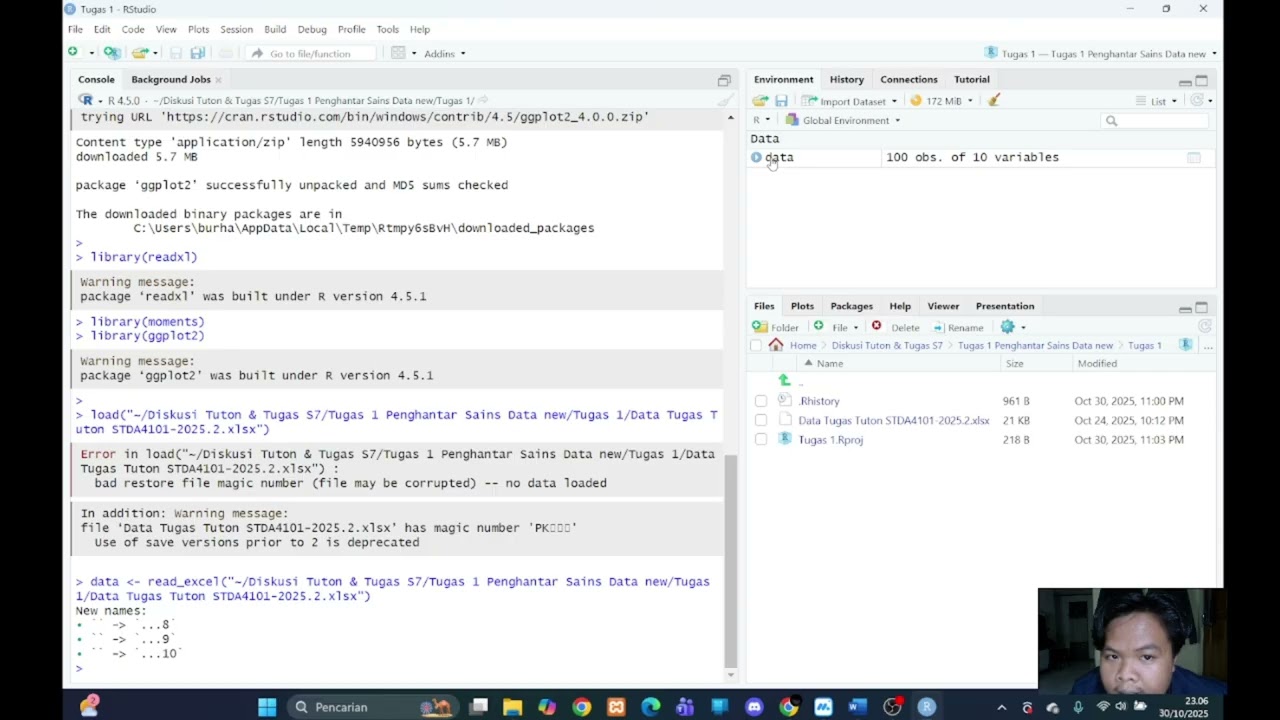The image size is (1280, 720).
Task: Open the R language selector dropdown
Action: click(x=761, y=120)
